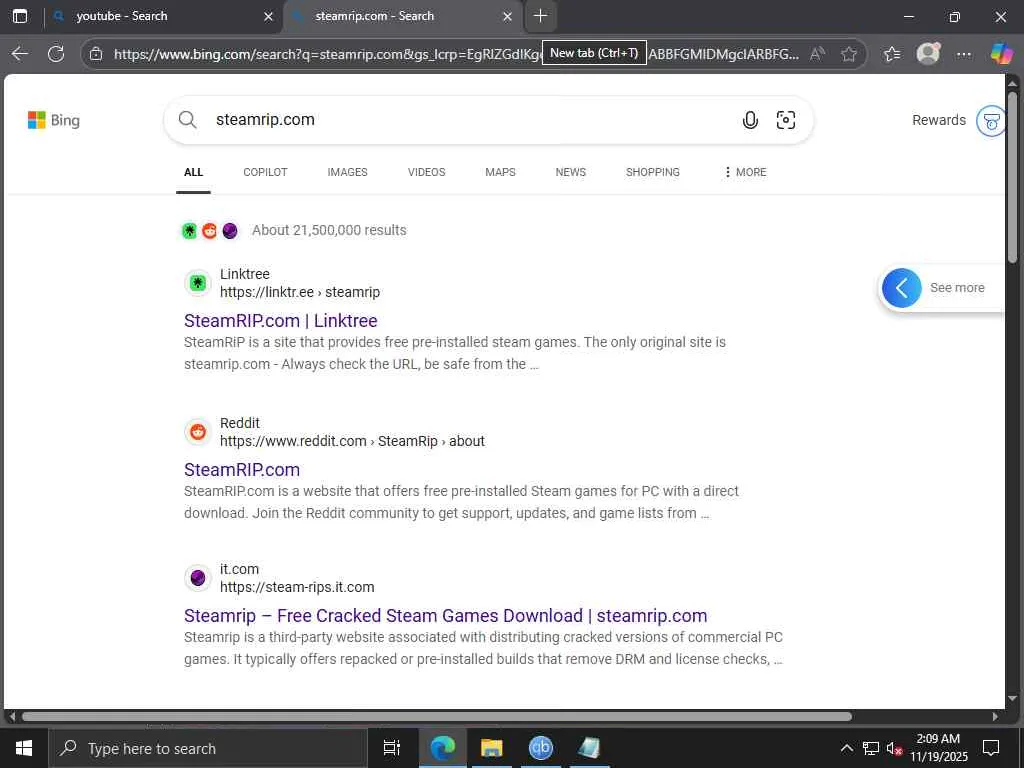This screenshot has width=1024, height=768.
Task: Go to Bing home via logo
Action: 54,120
